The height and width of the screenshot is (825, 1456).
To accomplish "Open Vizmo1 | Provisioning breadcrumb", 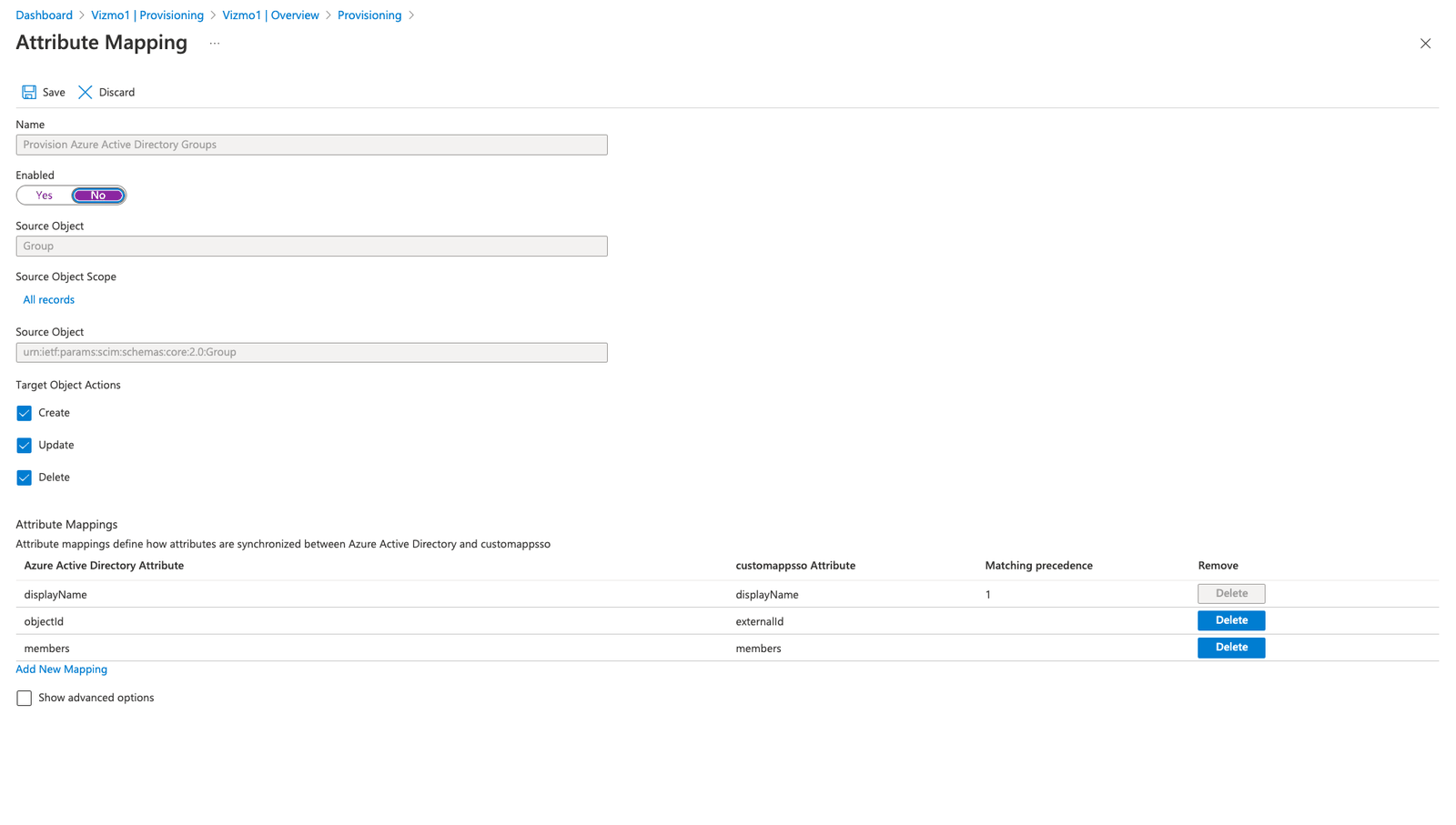I will click(147, 15).
